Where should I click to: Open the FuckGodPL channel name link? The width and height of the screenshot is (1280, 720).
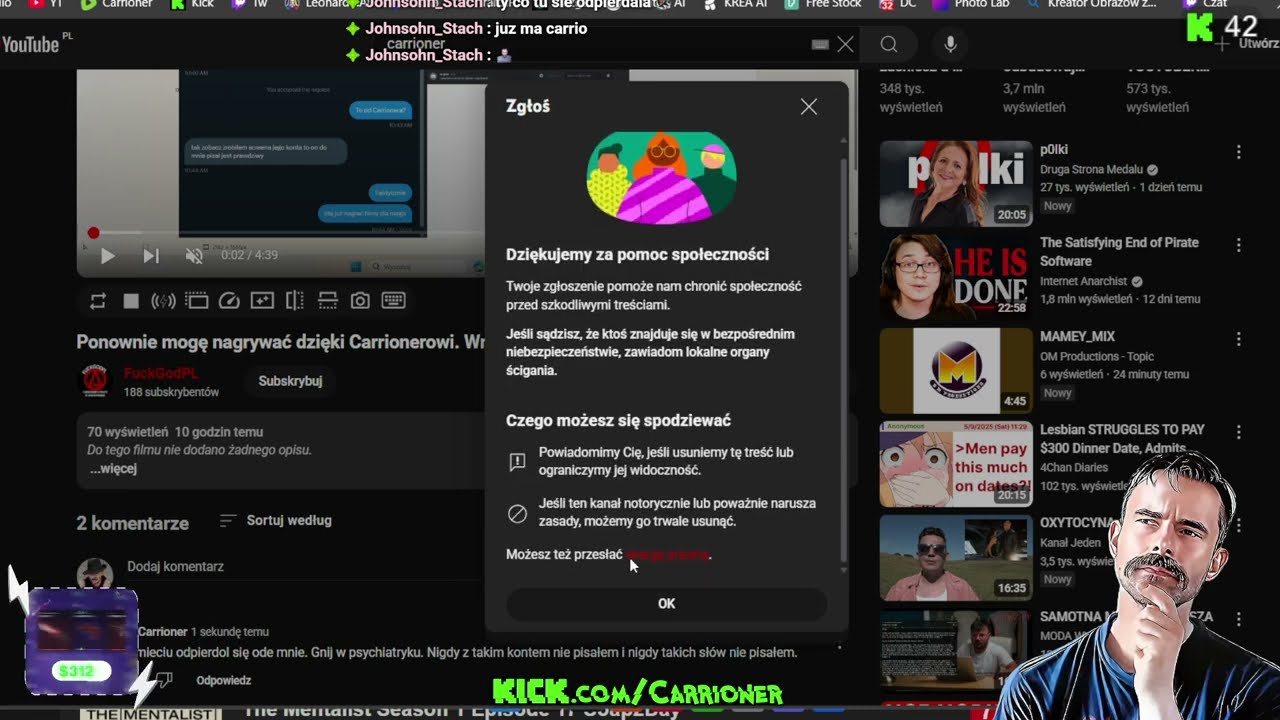click(x=161, y=373)
